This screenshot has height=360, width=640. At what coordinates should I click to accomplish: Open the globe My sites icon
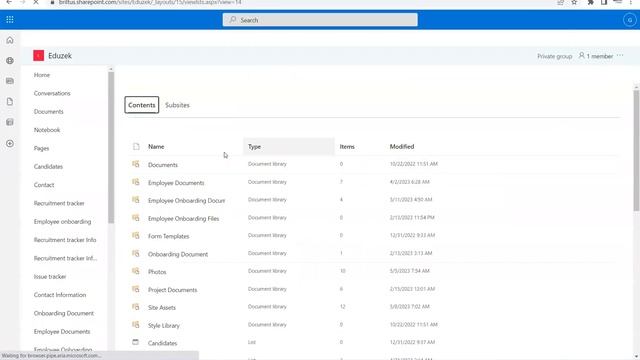point(10,61)
